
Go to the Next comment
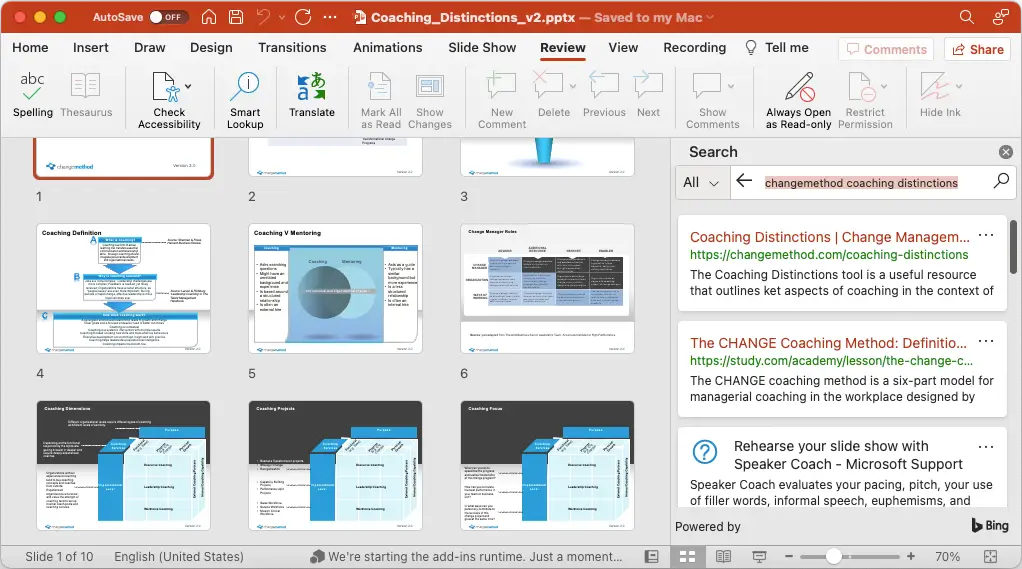point(648,95)
